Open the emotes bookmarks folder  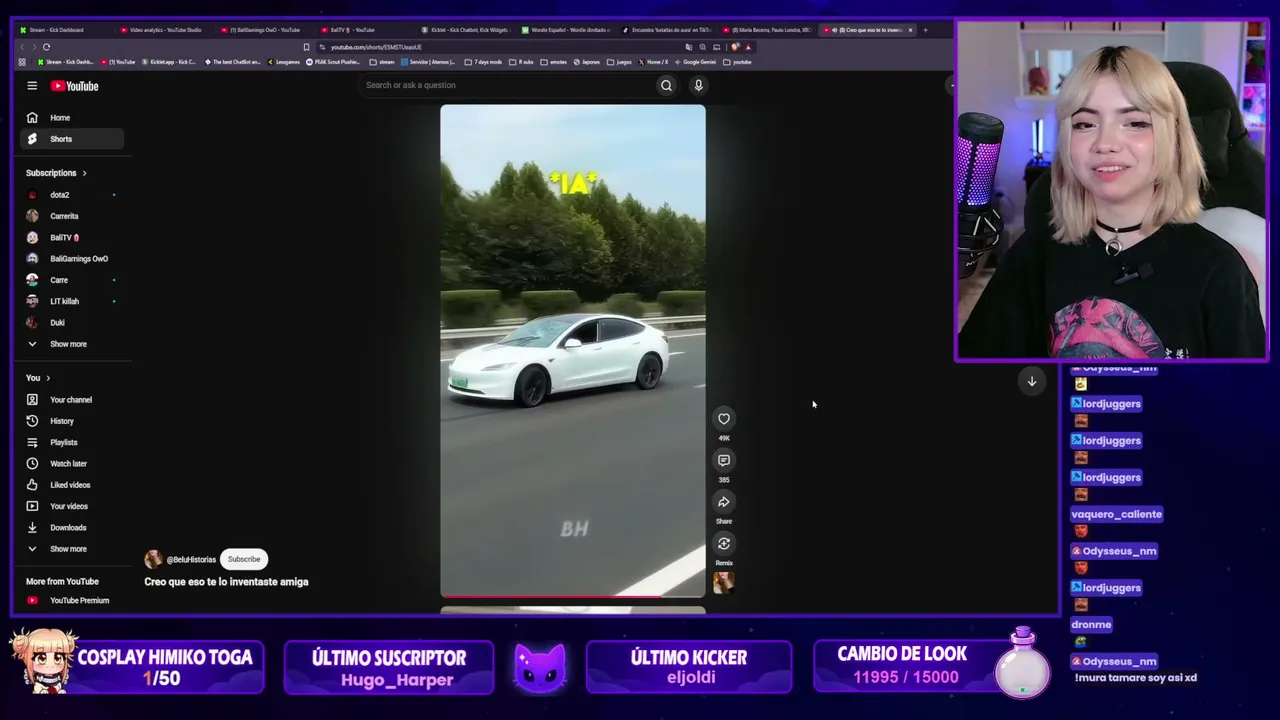[x=554, y=62]
